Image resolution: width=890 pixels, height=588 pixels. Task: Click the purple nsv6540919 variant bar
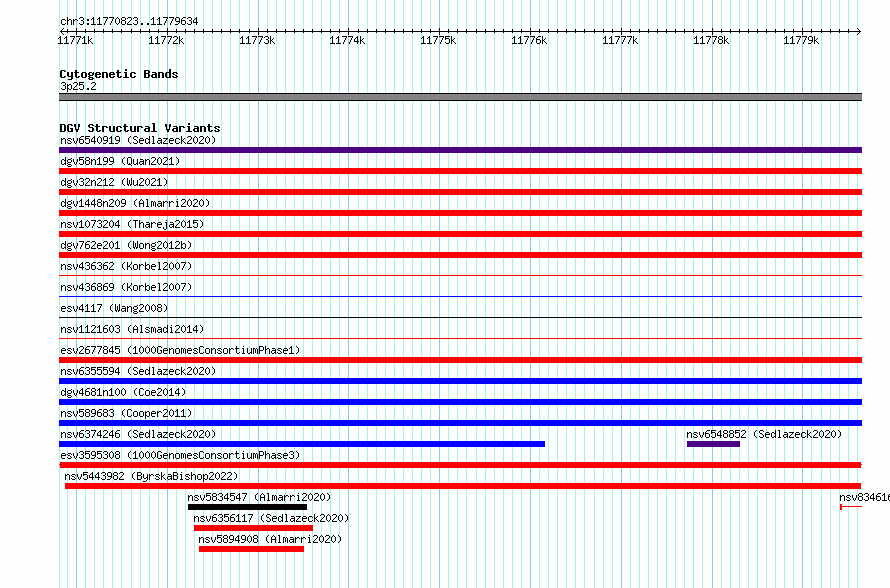[x=460, y=150]
